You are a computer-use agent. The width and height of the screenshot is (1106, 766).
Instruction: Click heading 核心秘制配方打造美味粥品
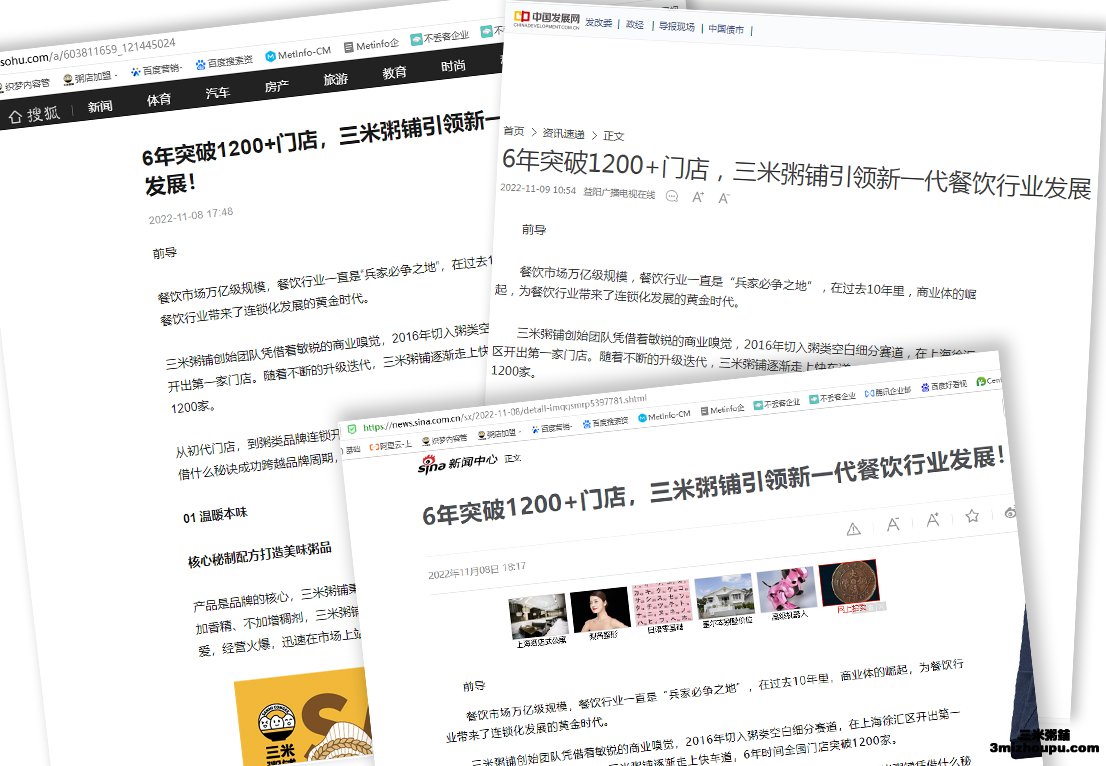click(x=260, y=554)
